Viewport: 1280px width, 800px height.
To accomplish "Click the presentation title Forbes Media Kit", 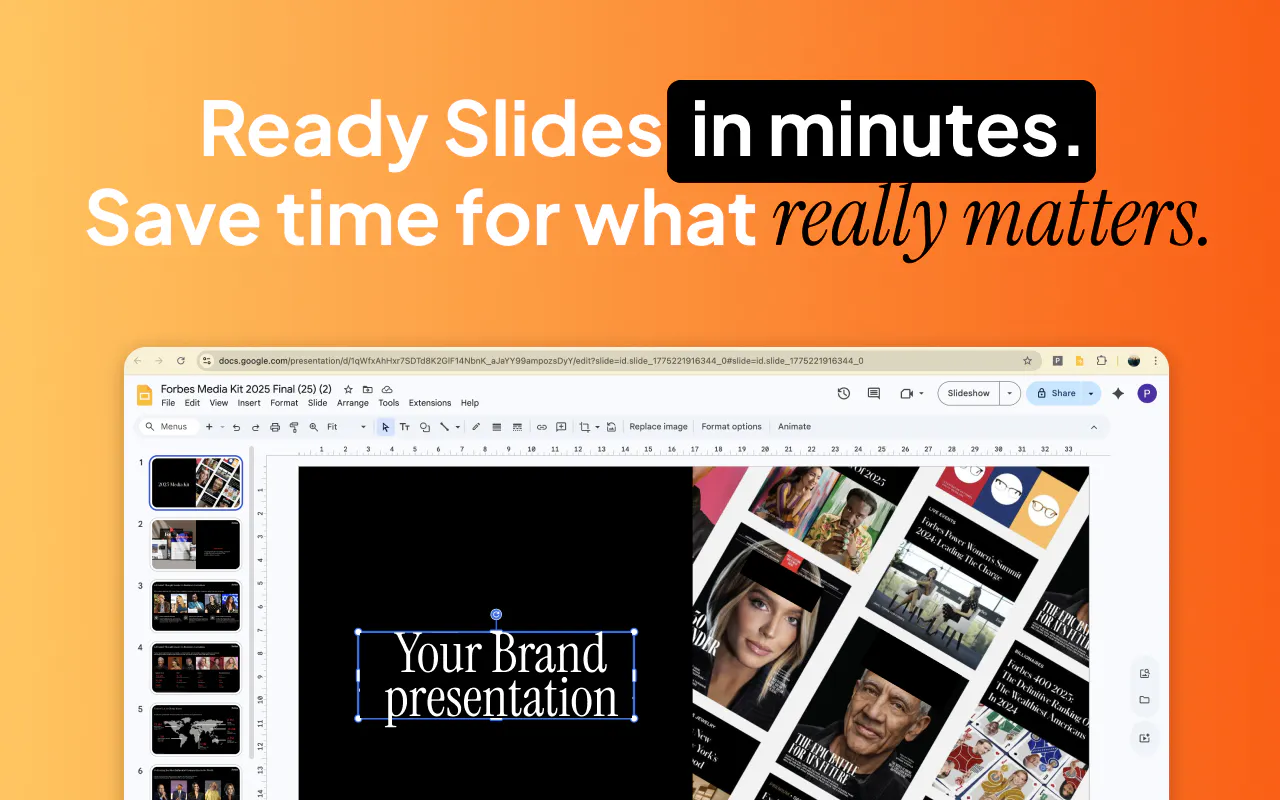I will 246,389.
